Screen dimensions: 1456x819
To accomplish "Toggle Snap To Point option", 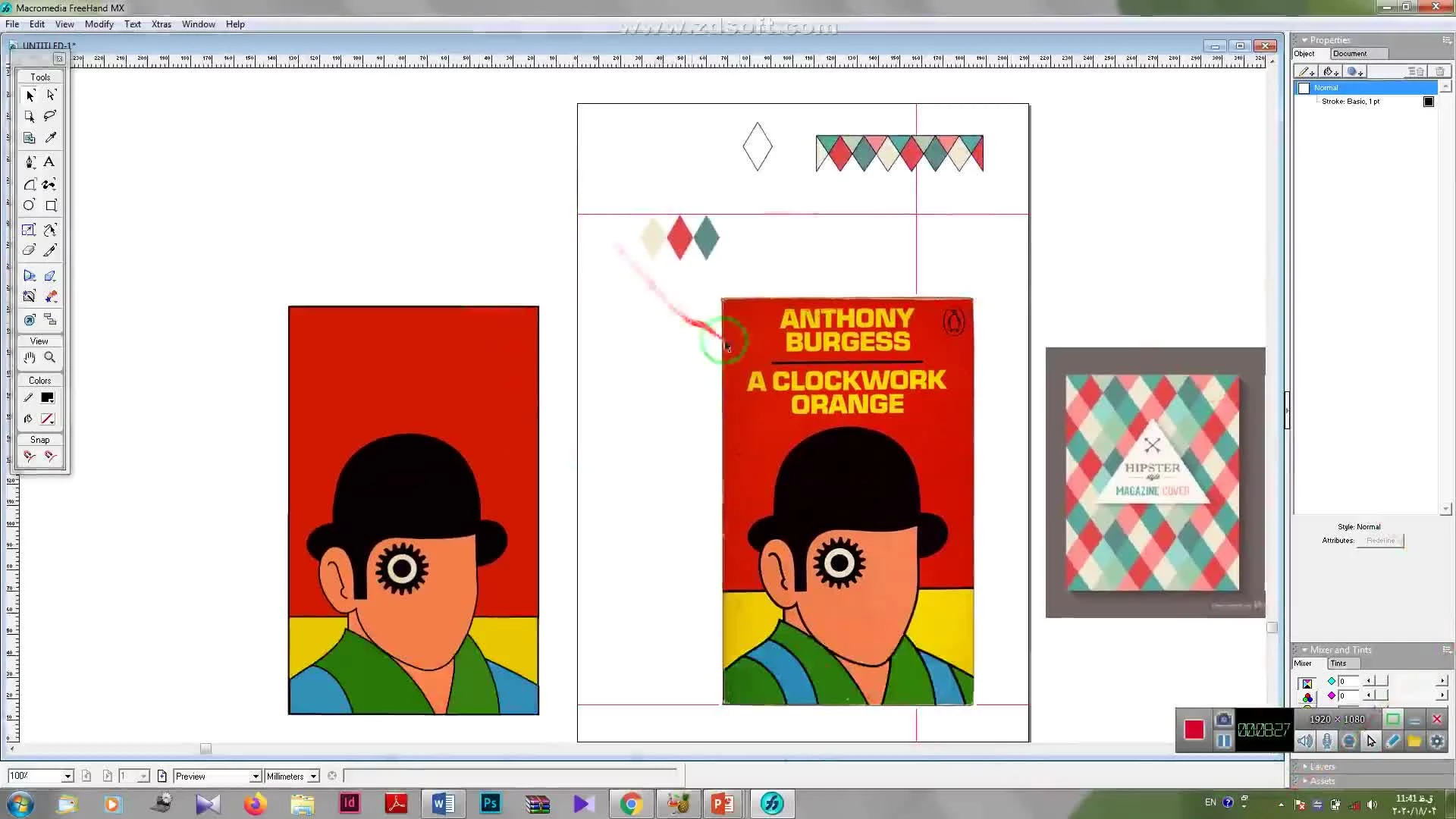I will point(30,457).
